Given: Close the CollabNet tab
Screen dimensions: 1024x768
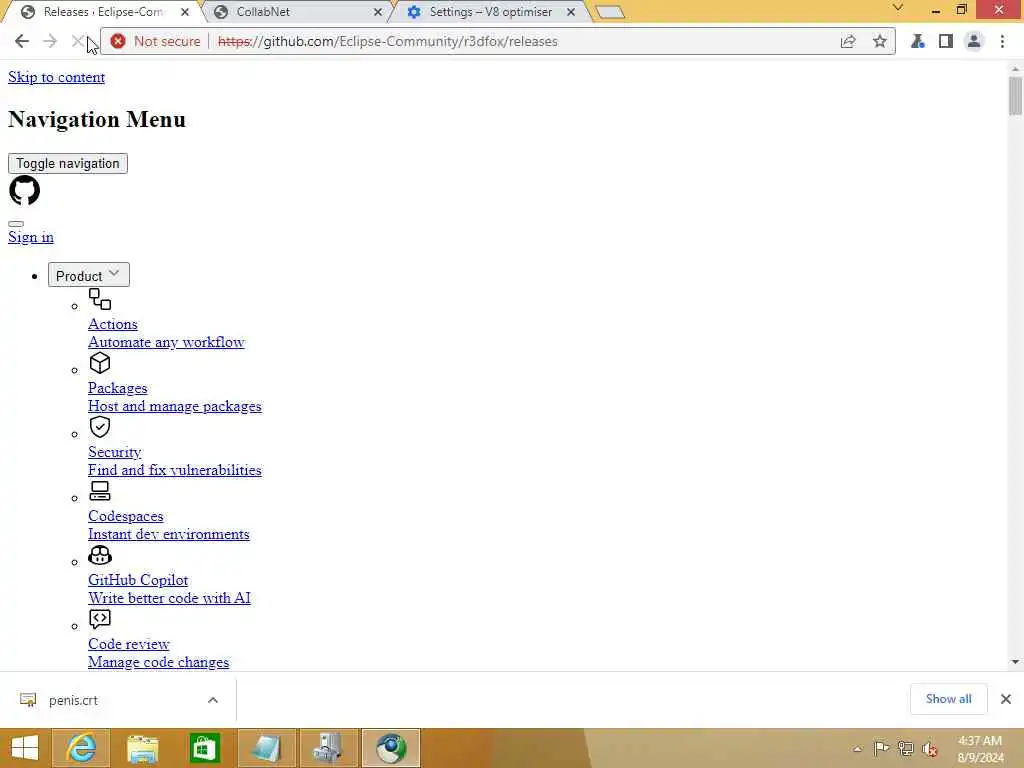Looking at the screenshot, I should point(377,12).
